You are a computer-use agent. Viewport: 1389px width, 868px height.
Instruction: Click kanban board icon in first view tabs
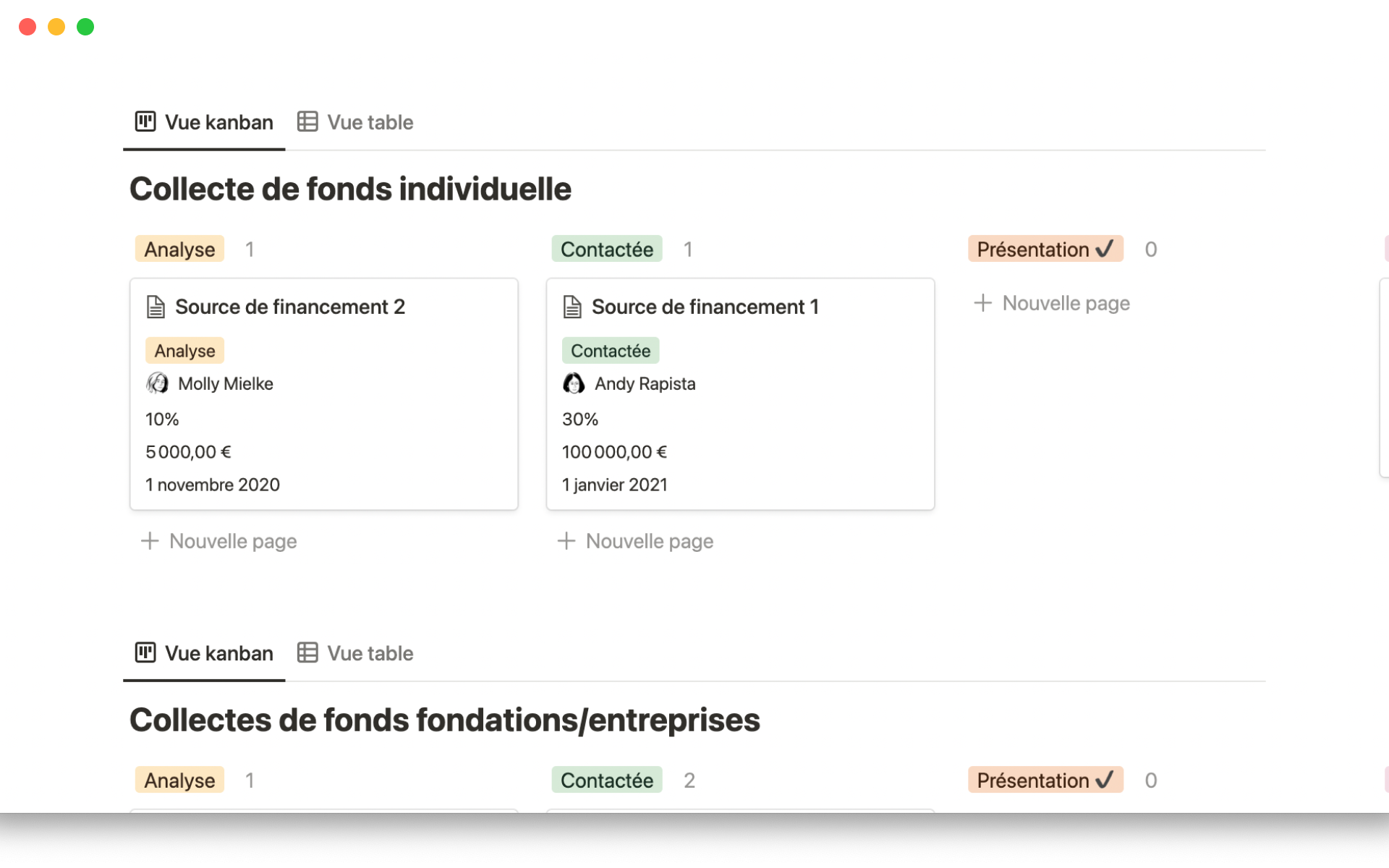[145, 122]
